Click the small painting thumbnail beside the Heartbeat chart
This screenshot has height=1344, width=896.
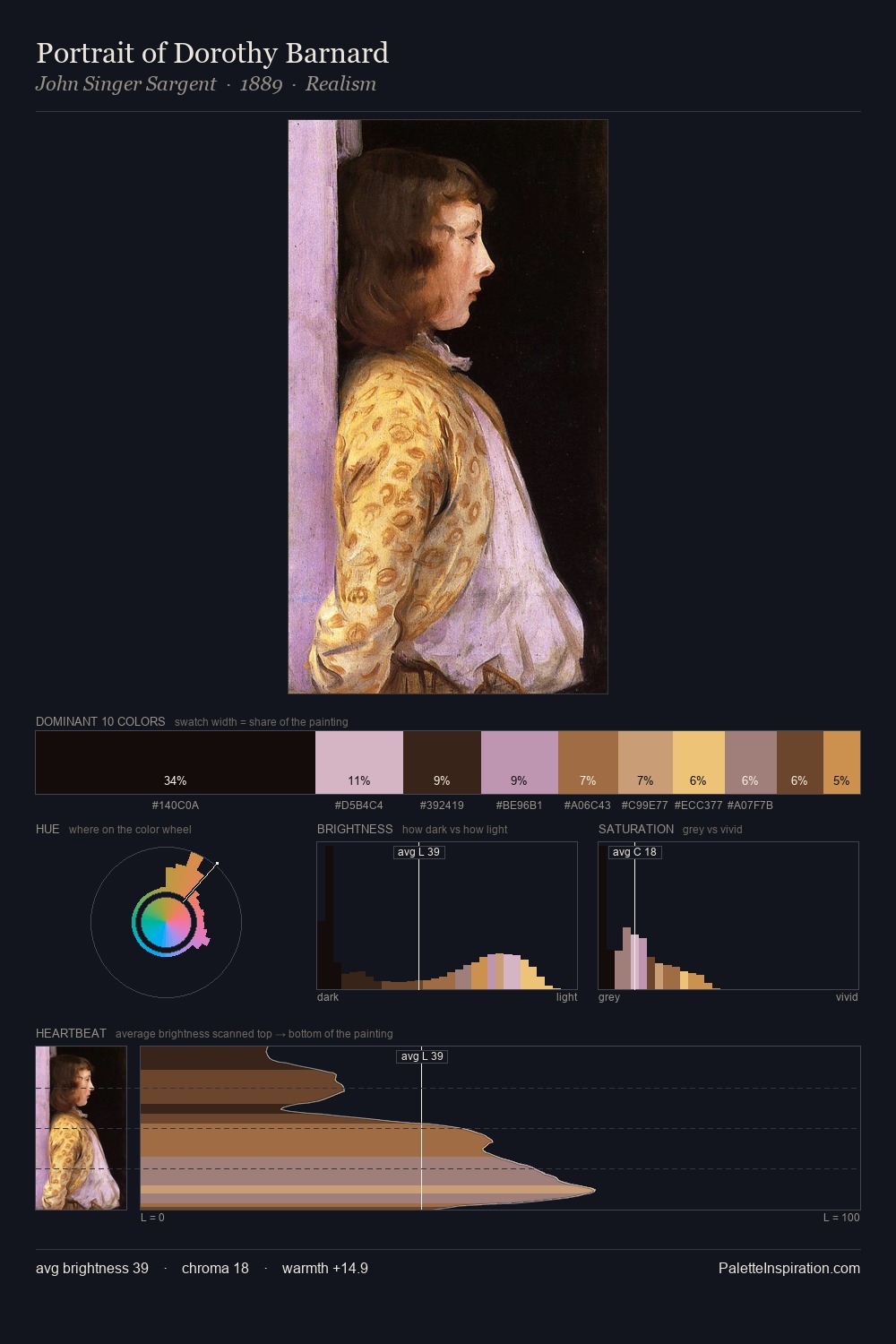pos(81,1128)
